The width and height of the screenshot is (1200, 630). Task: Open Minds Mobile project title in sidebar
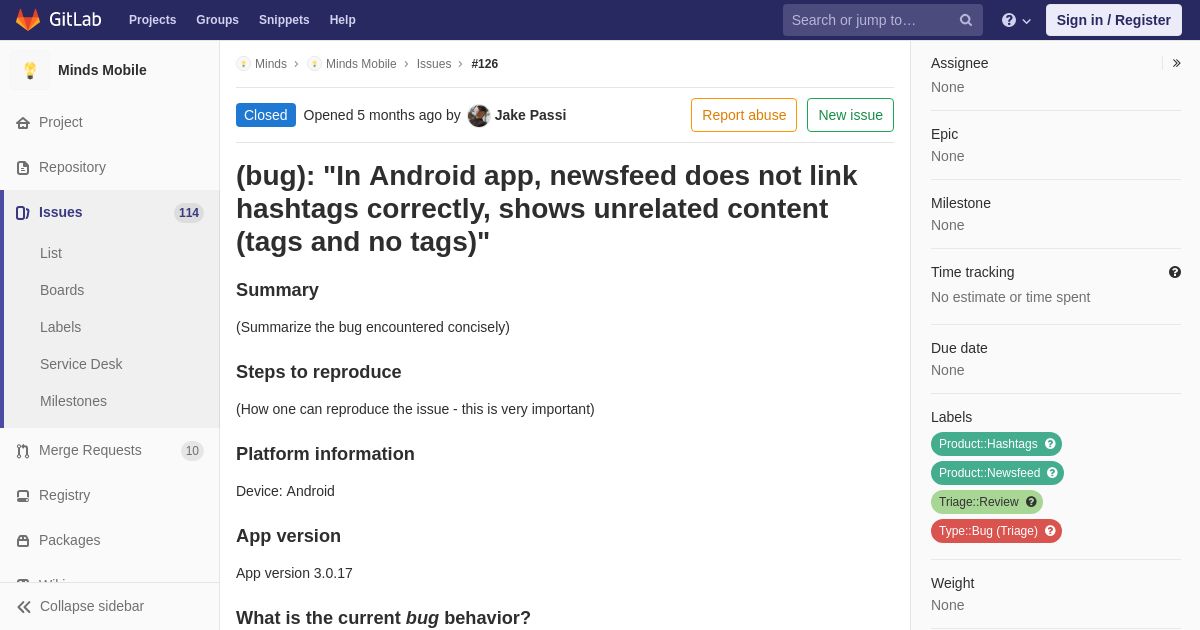point(102,70)
